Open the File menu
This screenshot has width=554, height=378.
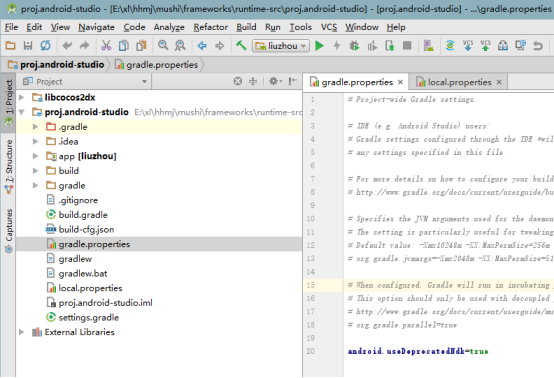pyautogui.click(x=11, y=27)
